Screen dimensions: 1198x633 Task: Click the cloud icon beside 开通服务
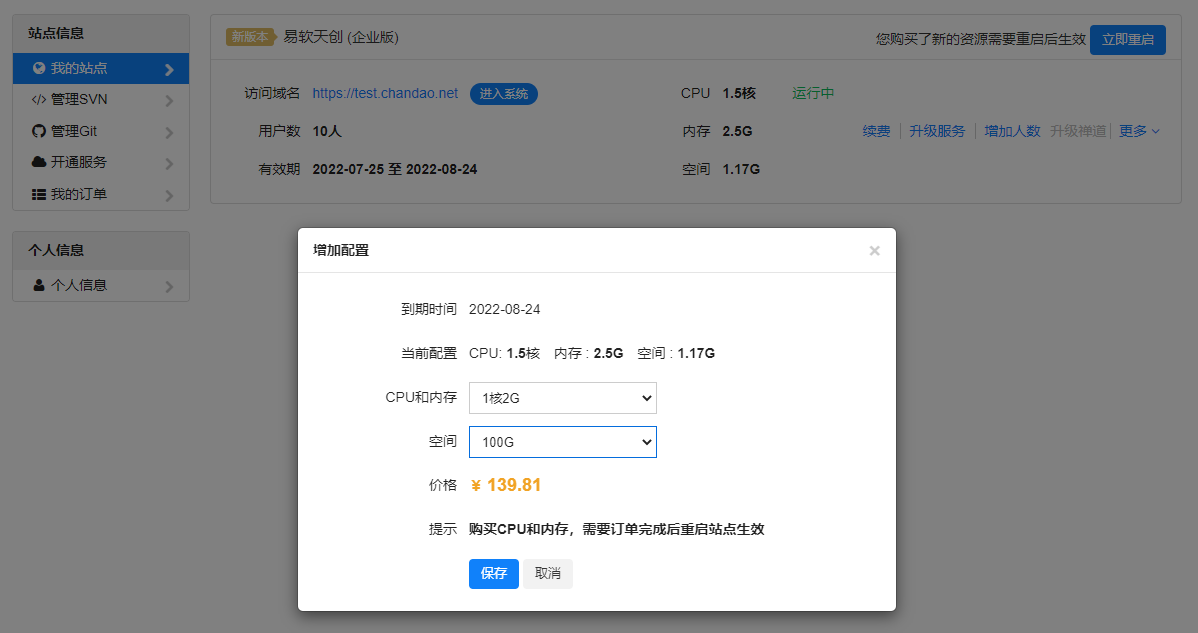click(x=39, y=162)
